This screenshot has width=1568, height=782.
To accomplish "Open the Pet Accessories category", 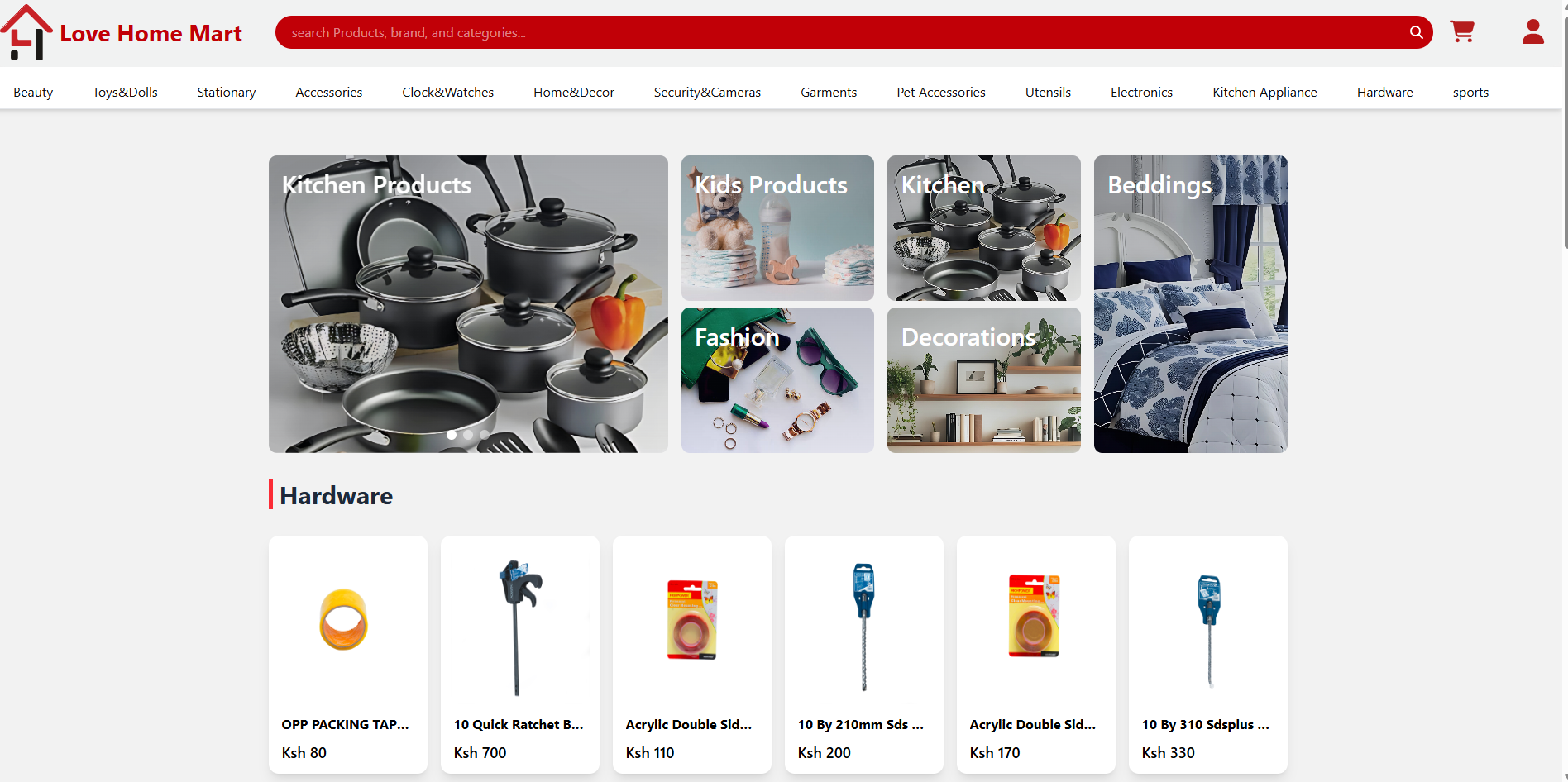I will tap(941, 93).
